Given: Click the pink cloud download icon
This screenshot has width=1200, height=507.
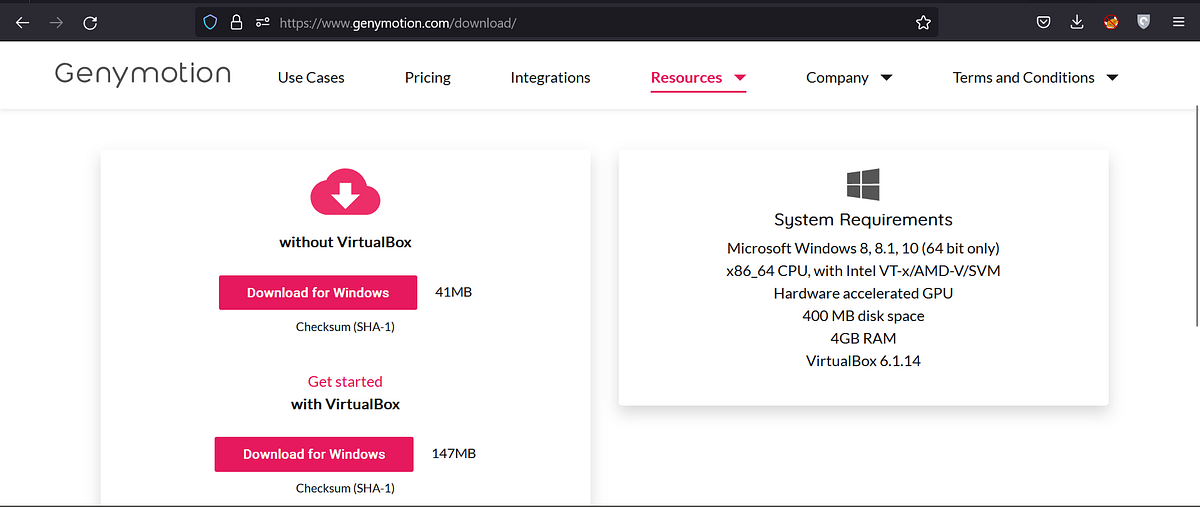Looking at the screenshot, I should pos(346,193).
